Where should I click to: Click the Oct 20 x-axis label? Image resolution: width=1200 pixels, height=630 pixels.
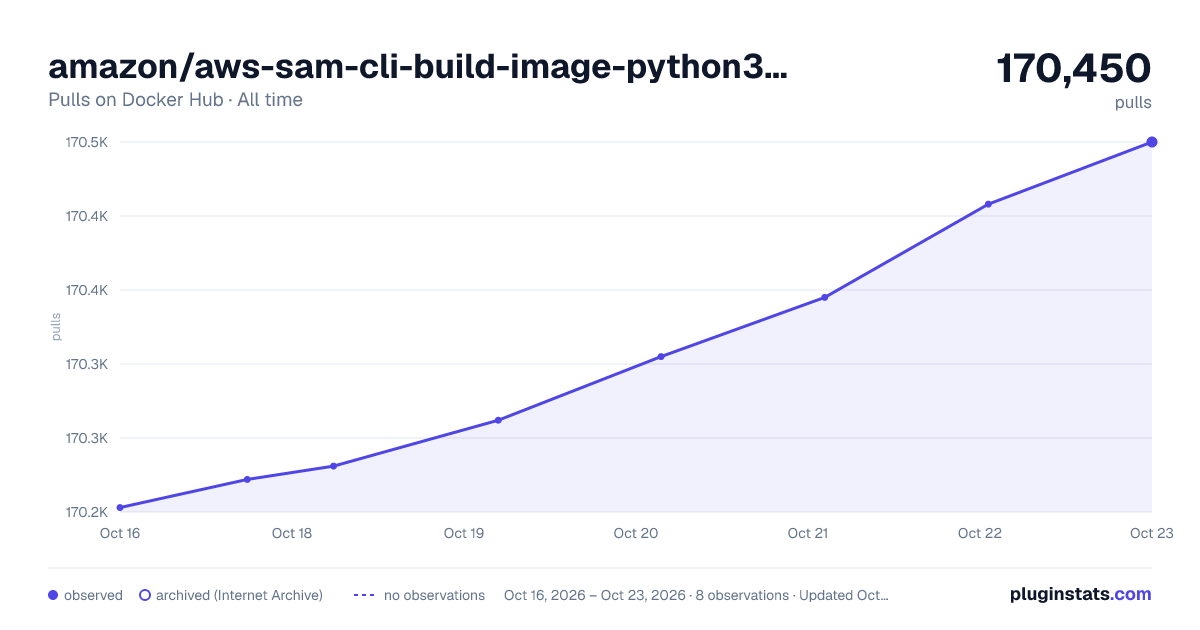pyautogui.click(x=636, y=533)
